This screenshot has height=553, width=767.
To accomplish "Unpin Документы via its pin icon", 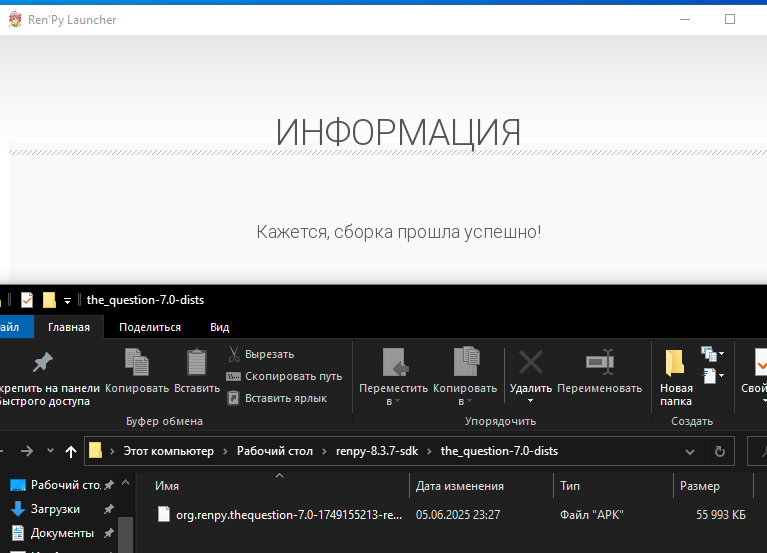I will click(109, 533).
